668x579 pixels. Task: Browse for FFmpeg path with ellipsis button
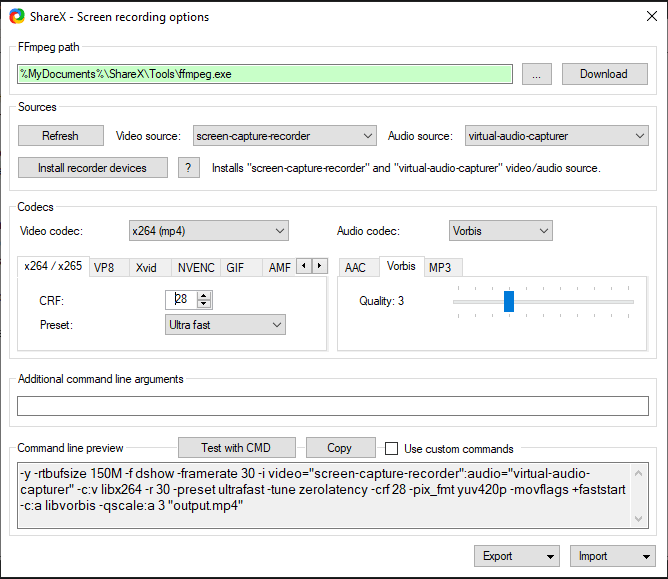click(537, 74)
